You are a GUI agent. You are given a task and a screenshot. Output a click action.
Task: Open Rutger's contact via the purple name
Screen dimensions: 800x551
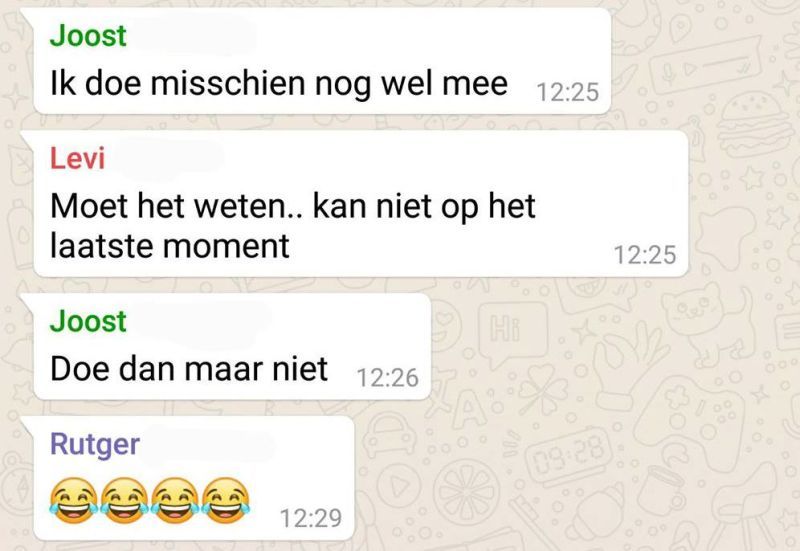[95, 445]
